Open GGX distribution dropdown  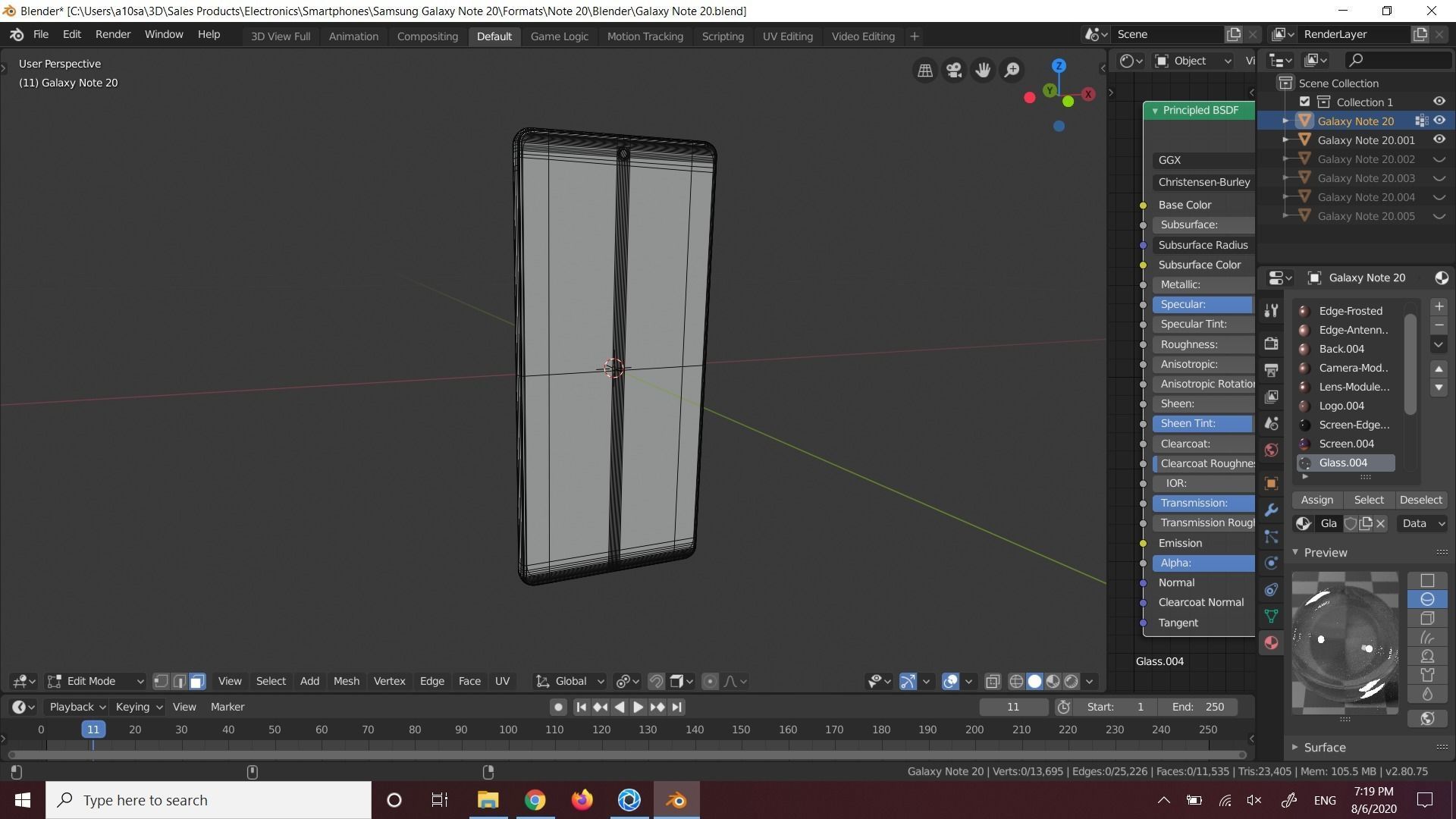[x=1203, y=160]
